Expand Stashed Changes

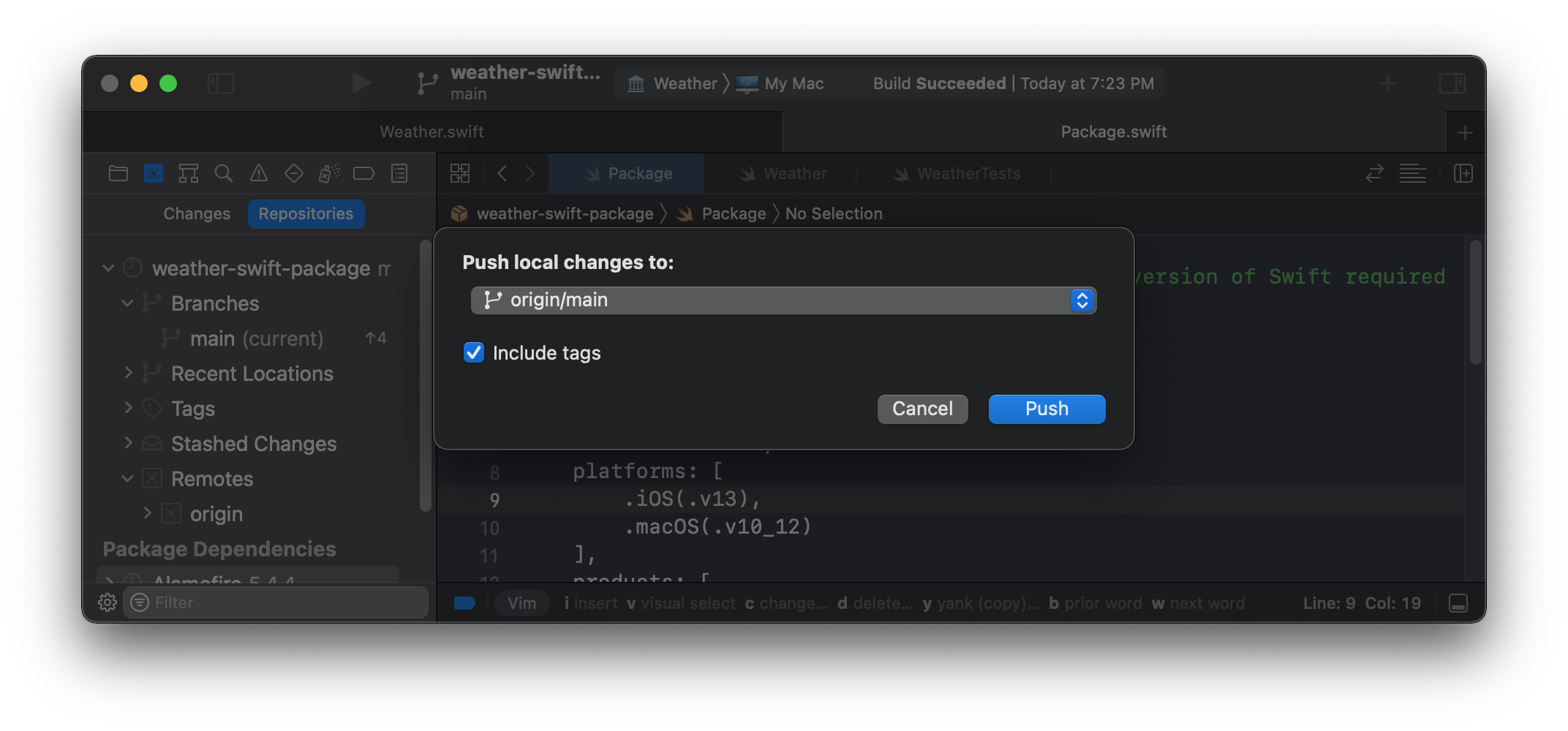128,442
